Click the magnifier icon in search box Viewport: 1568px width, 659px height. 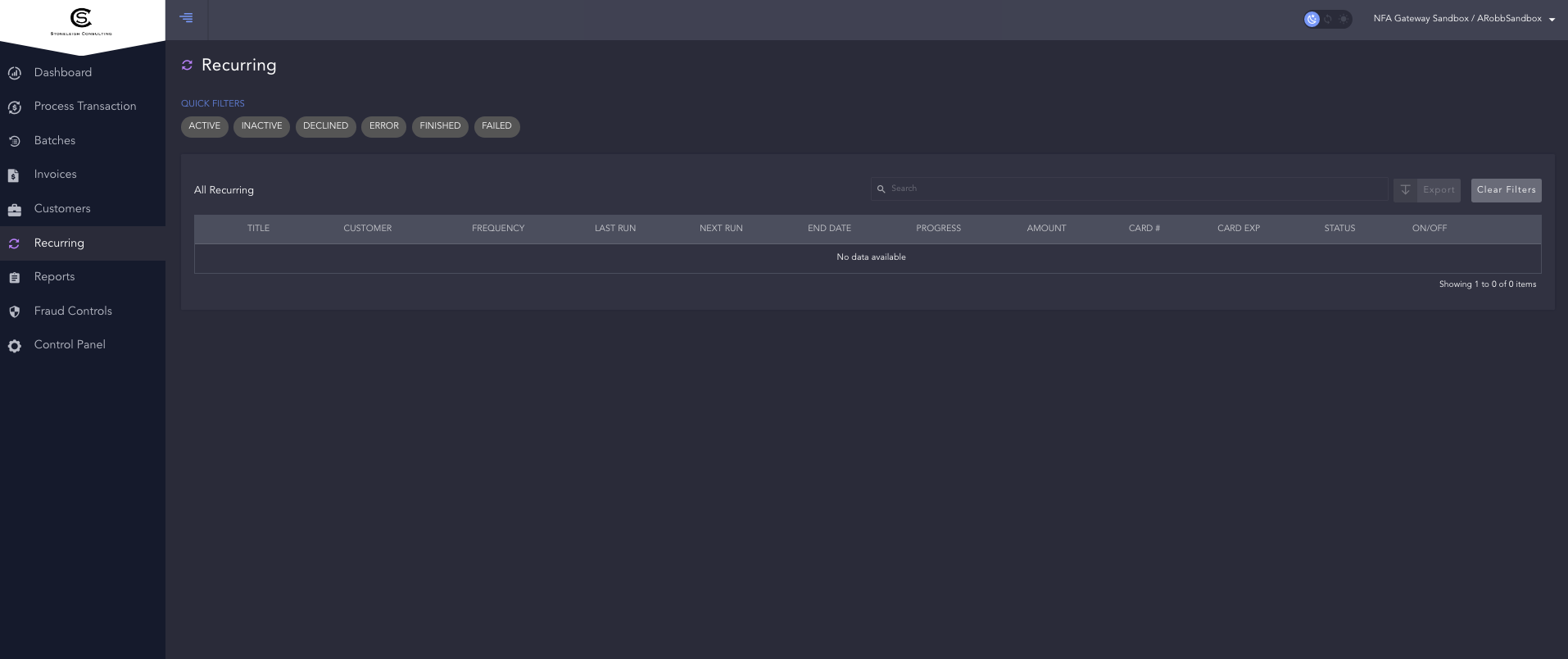881,189
